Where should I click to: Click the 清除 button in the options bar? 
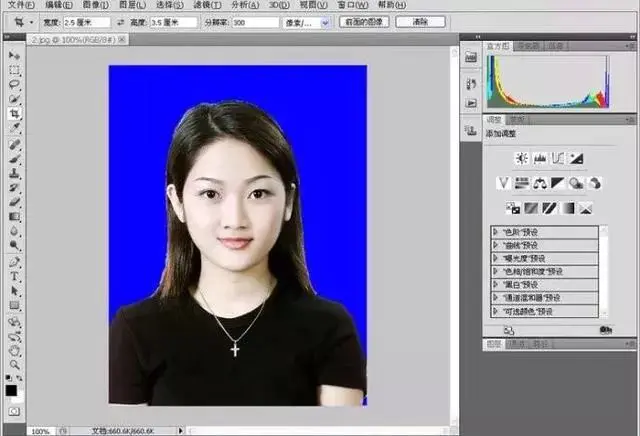click(420, 21)
